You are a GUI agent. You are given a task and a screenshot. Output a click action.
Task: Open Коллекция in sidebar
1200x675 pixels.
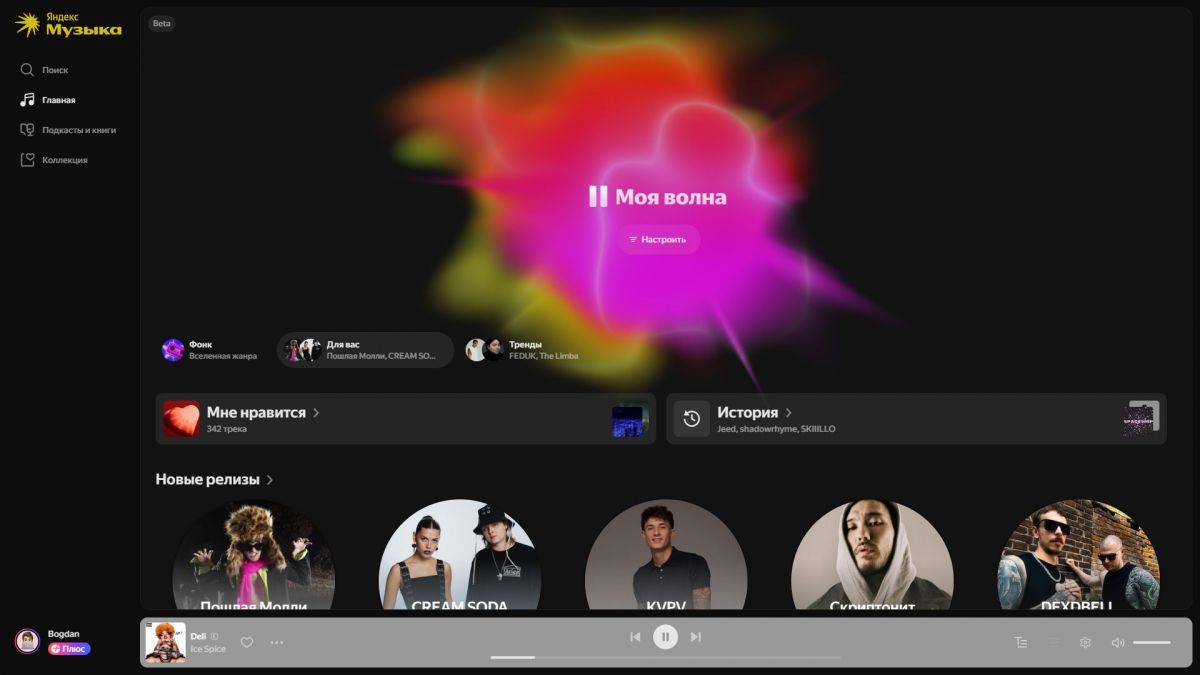[54, 160]
